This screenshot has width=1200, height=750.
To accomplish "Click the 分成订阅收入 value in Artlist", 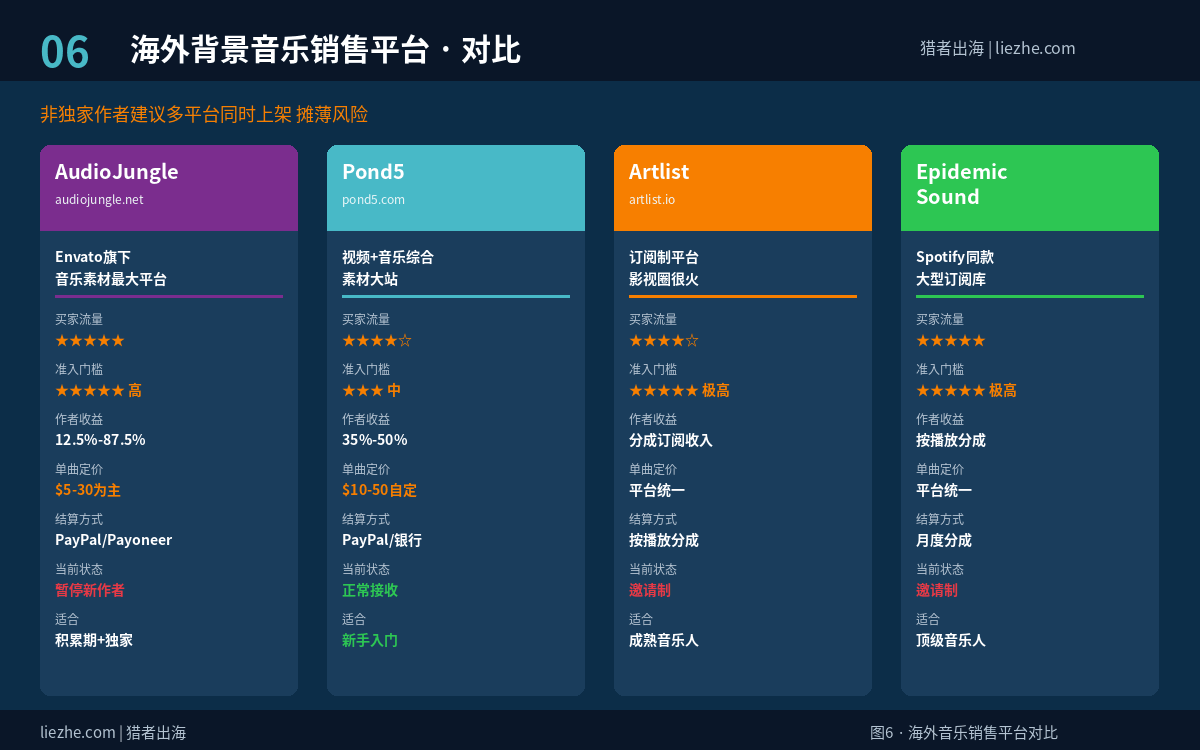I will (671, 440).
